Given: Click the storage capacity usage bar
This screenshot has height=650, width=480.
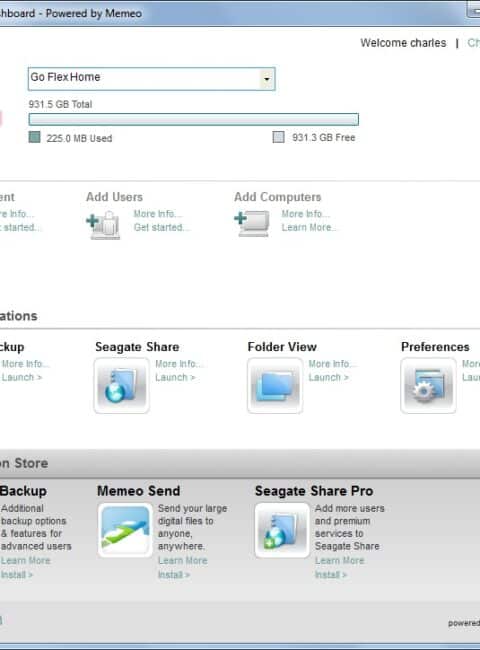Looking at the screenshot, I should point(194,119).
